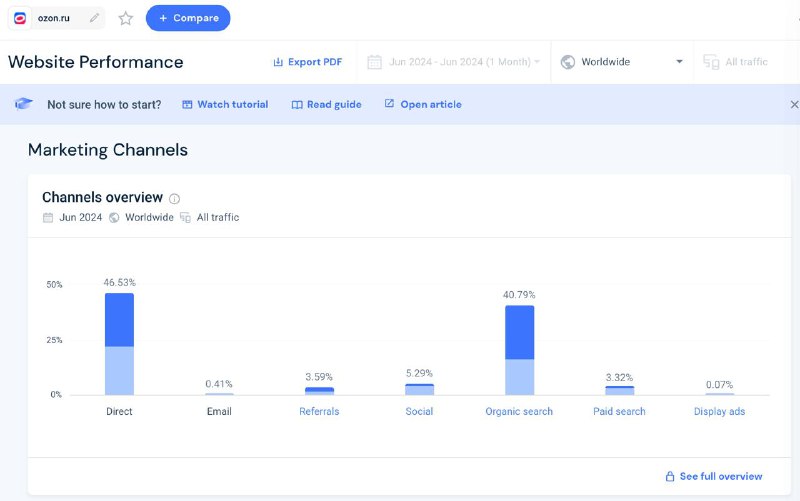
Task: Open the Watch tutorial link
Action: (225, 104)
